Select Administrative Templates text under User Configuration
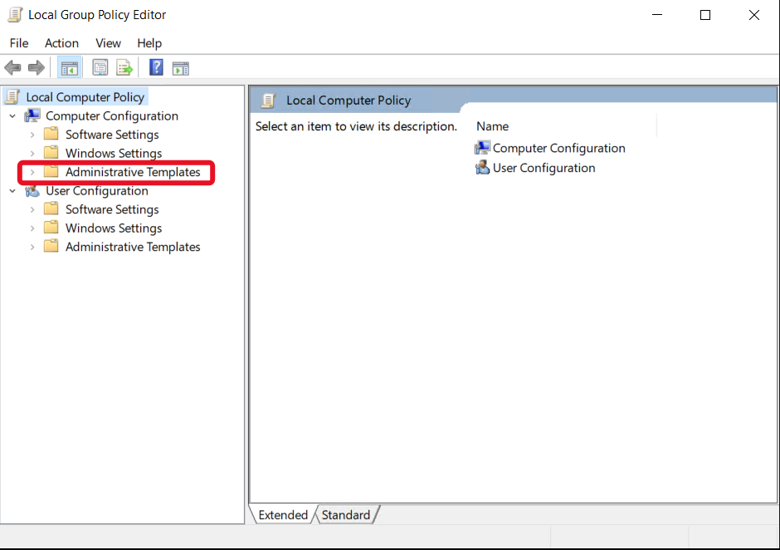This screenshot has height=550, width=780. coord(133,247)
